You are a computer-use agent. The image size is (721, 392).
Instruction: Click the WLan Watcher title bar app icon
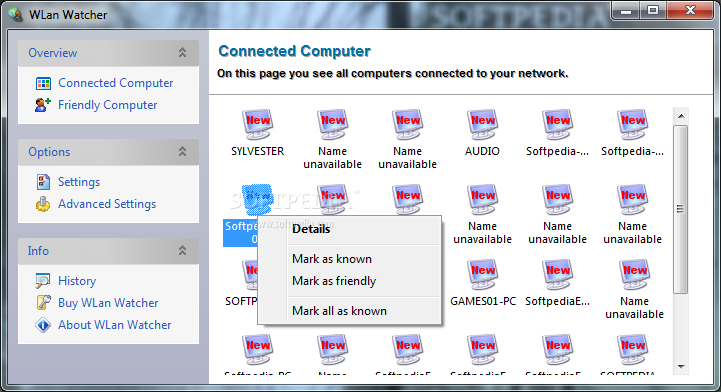pos(15,14)
